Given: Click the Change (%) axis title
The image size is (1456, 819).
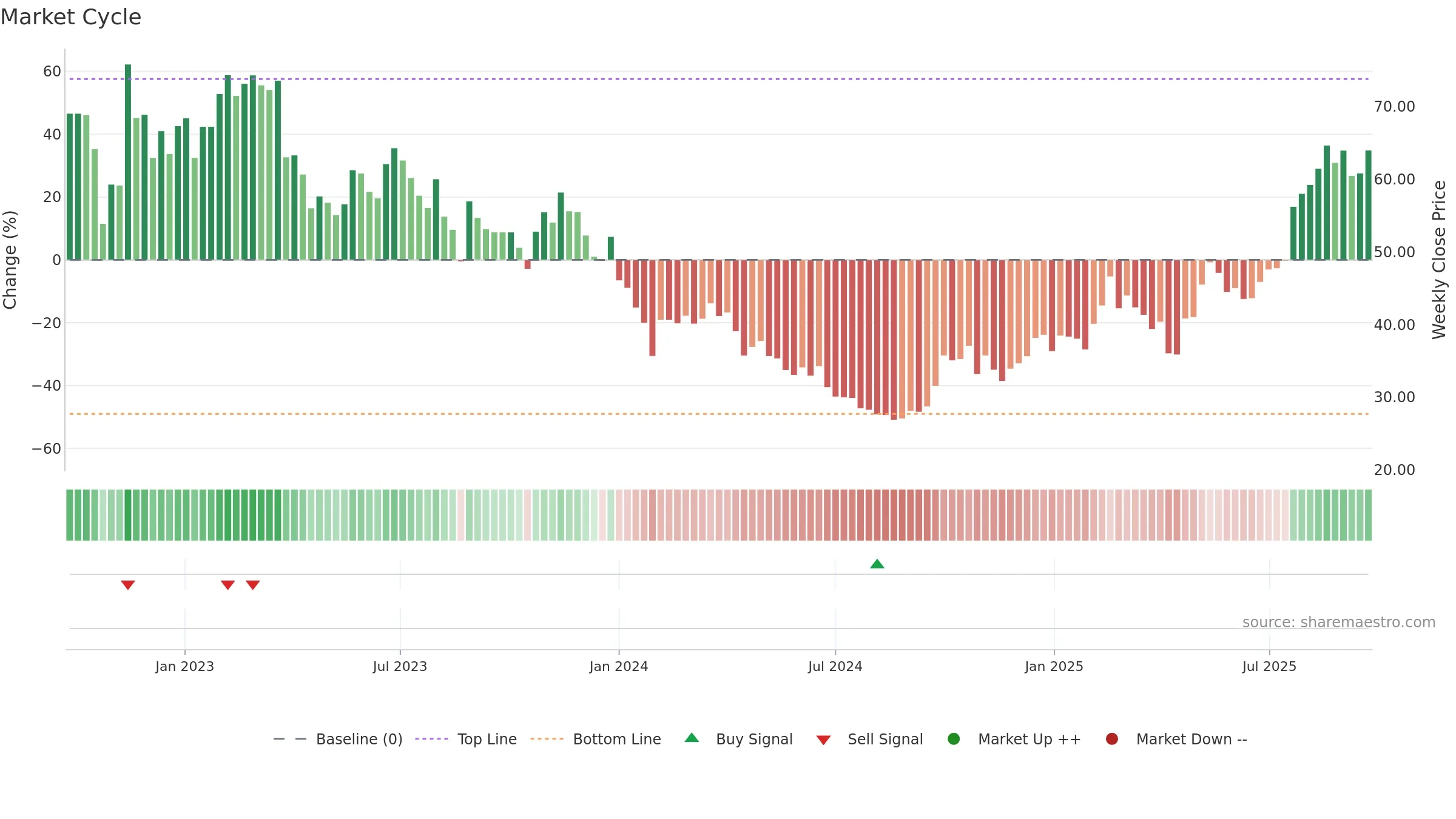Looking at the screenshot, I should [10, 260].
